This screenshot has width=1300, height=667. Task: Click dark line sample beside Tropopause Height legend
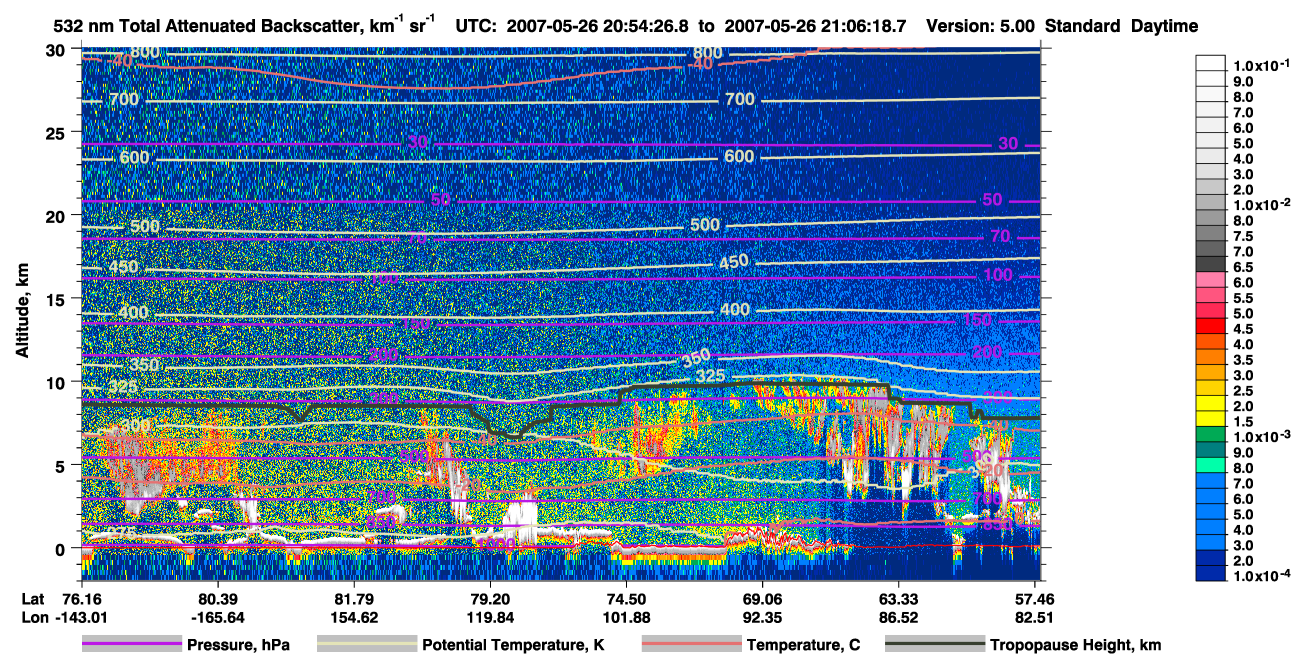pyautogui.click(x=934, y=645)
